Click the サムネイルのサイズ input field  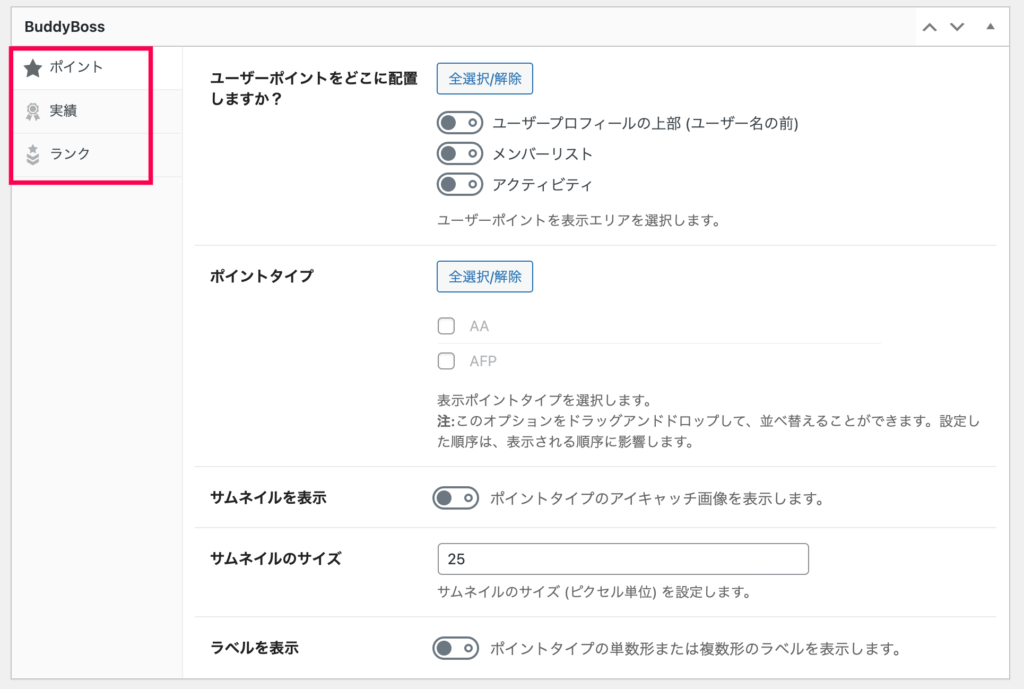(623, 559)
